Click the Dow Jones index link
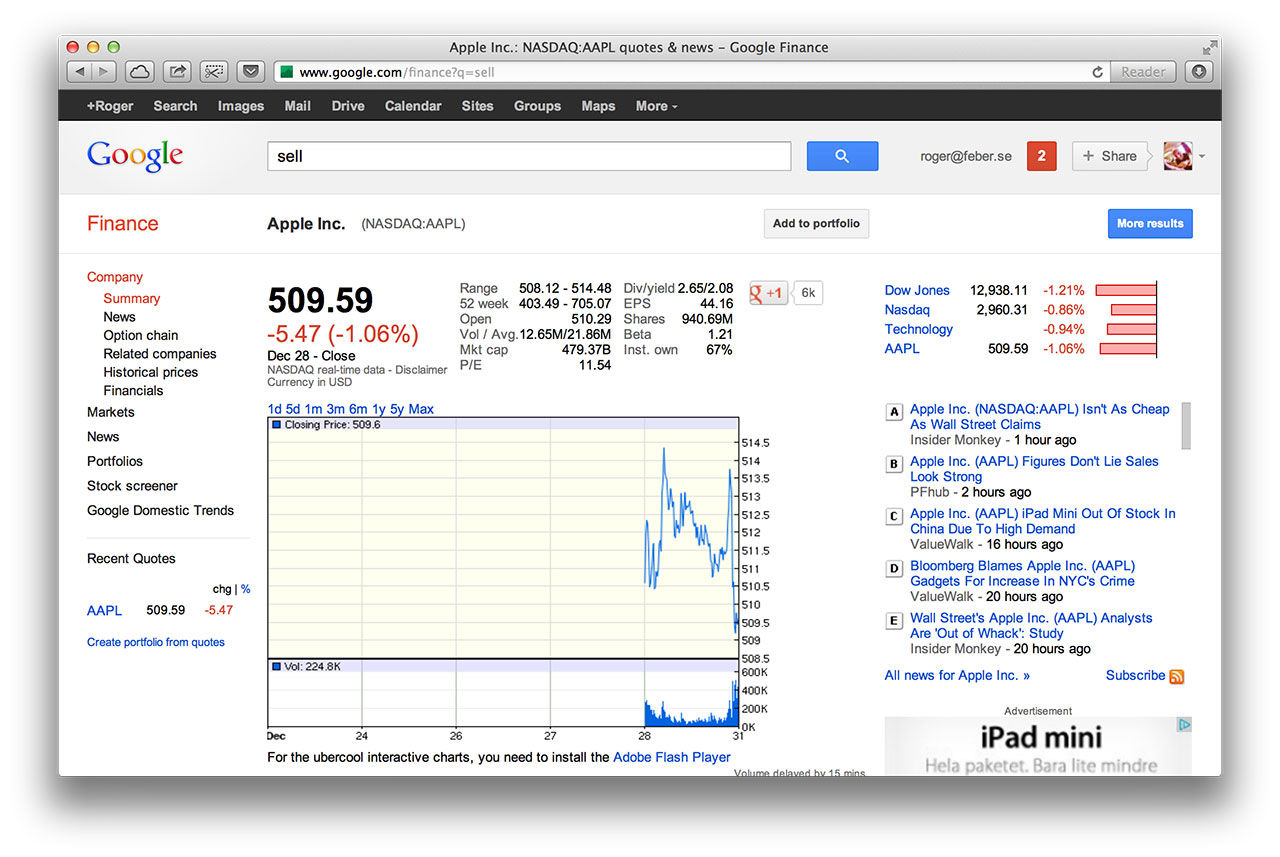 click(917, 290)
